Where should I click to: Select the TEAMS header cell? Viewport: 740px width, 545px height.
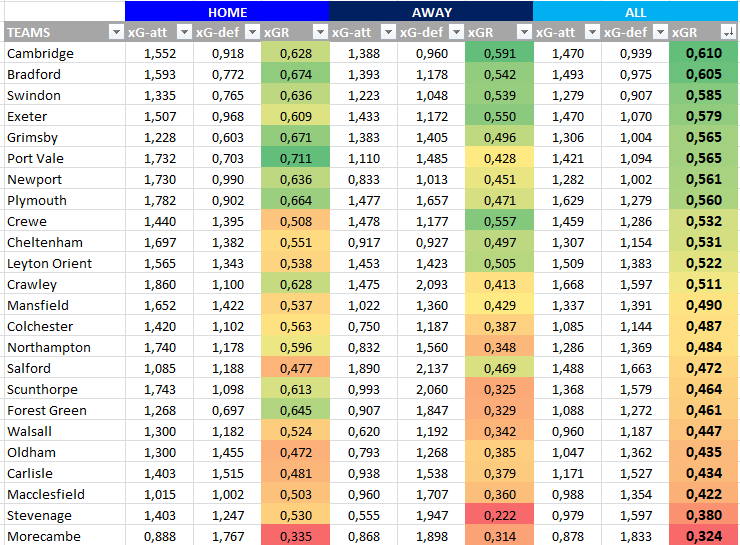[64, 32]
